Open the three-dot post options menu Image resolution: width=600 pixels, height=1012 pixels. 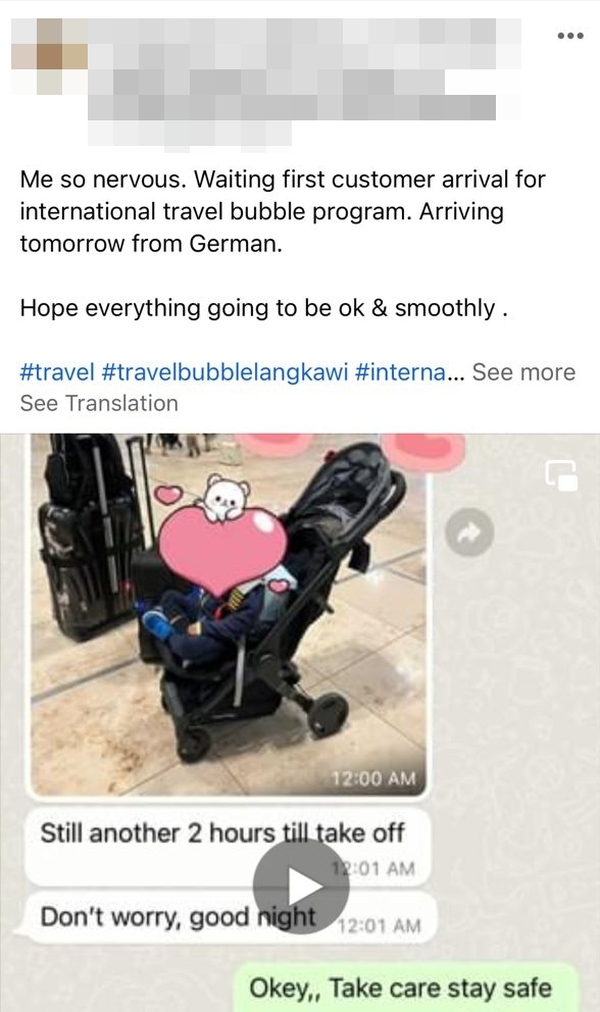(570, 36)
